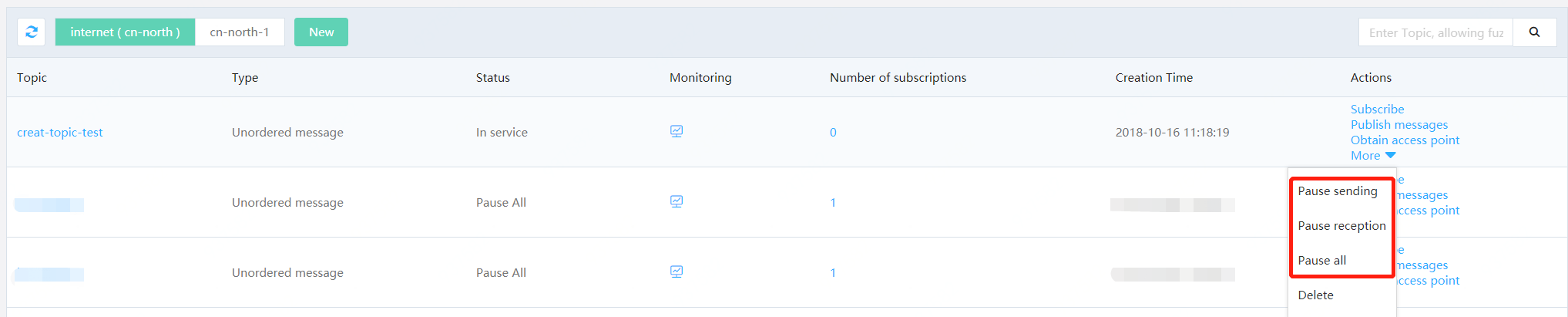This screenshot has width=1568, height=317.
Task: Click the Obtain access point link
Action: 1405,140
